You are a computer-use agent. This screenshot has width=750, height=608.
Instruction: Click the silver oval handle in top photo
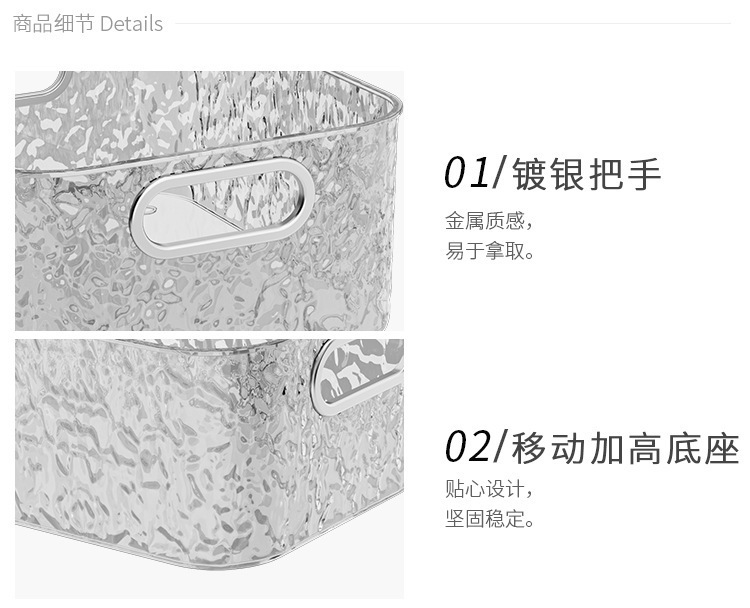pyautogui.click(x=222, y=207)
